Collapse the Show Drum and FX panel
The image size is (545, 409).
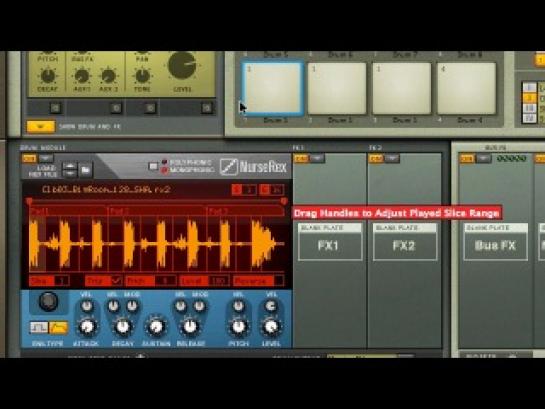click(41, 126)
